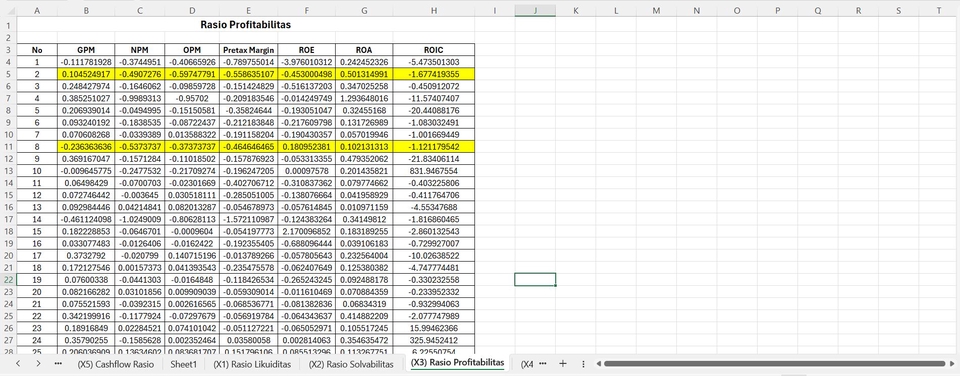Select cell with value 0.03580058
Screen dimensions: 960x376
pos(248,340)
